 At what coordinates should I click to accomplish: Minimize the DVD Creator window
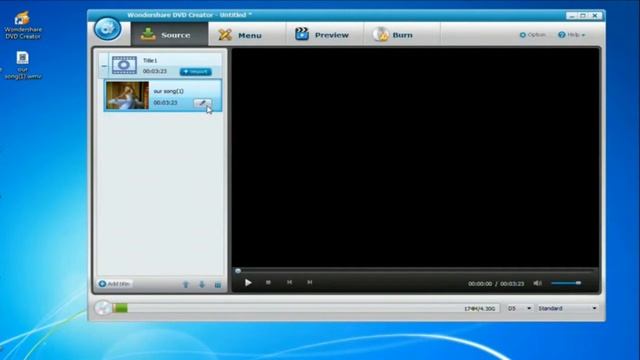point(571,16)
